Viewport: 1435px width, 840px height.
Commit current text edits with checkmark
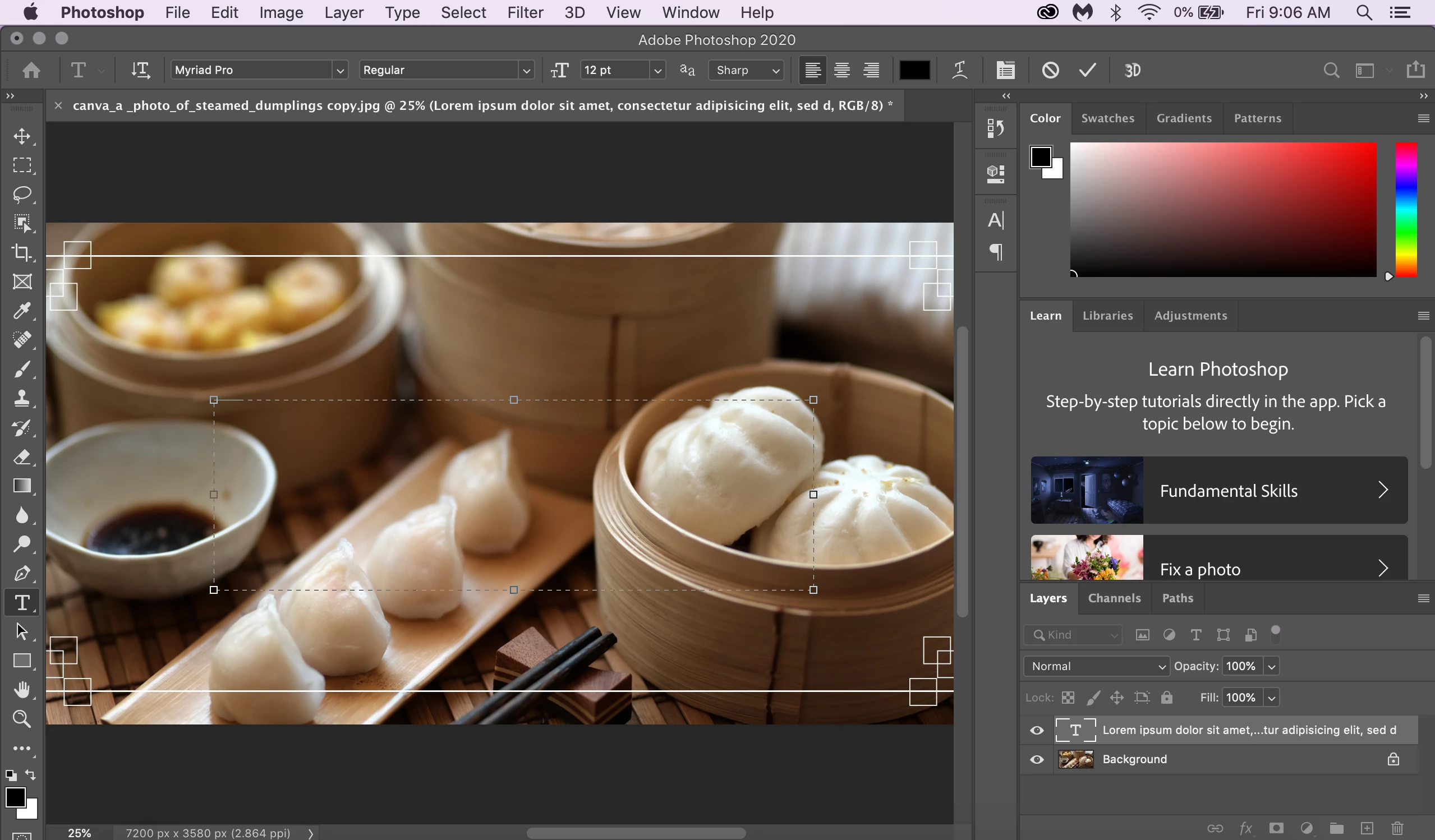pyautogui.click(x=1087, y=70)
